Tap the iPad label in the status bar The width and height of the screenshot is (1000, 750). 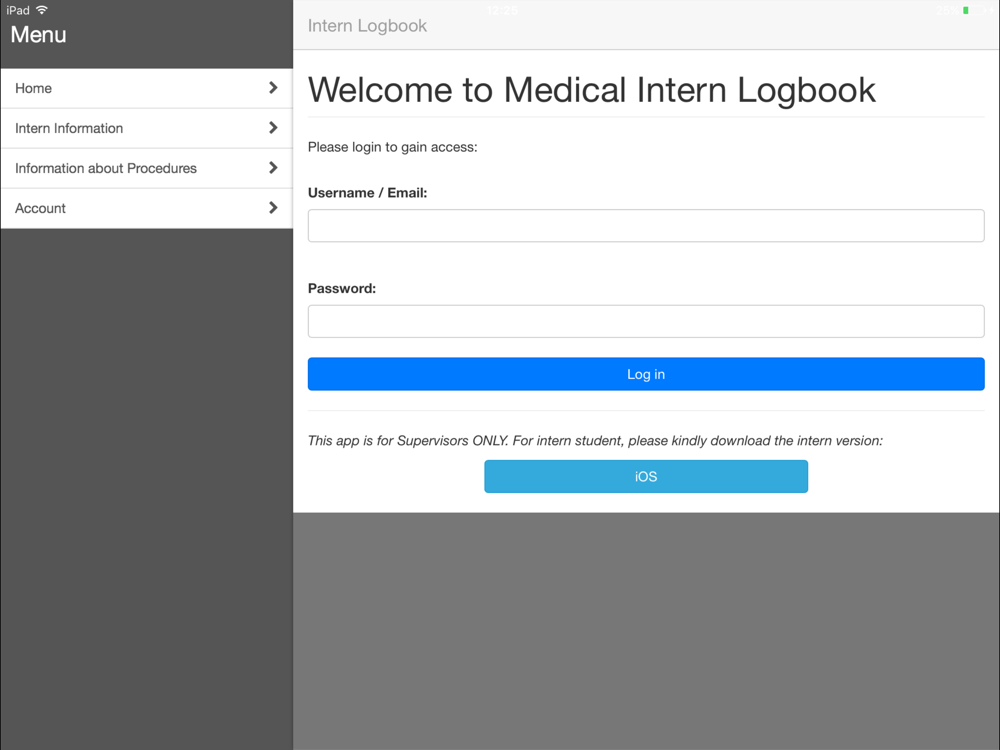18,10
